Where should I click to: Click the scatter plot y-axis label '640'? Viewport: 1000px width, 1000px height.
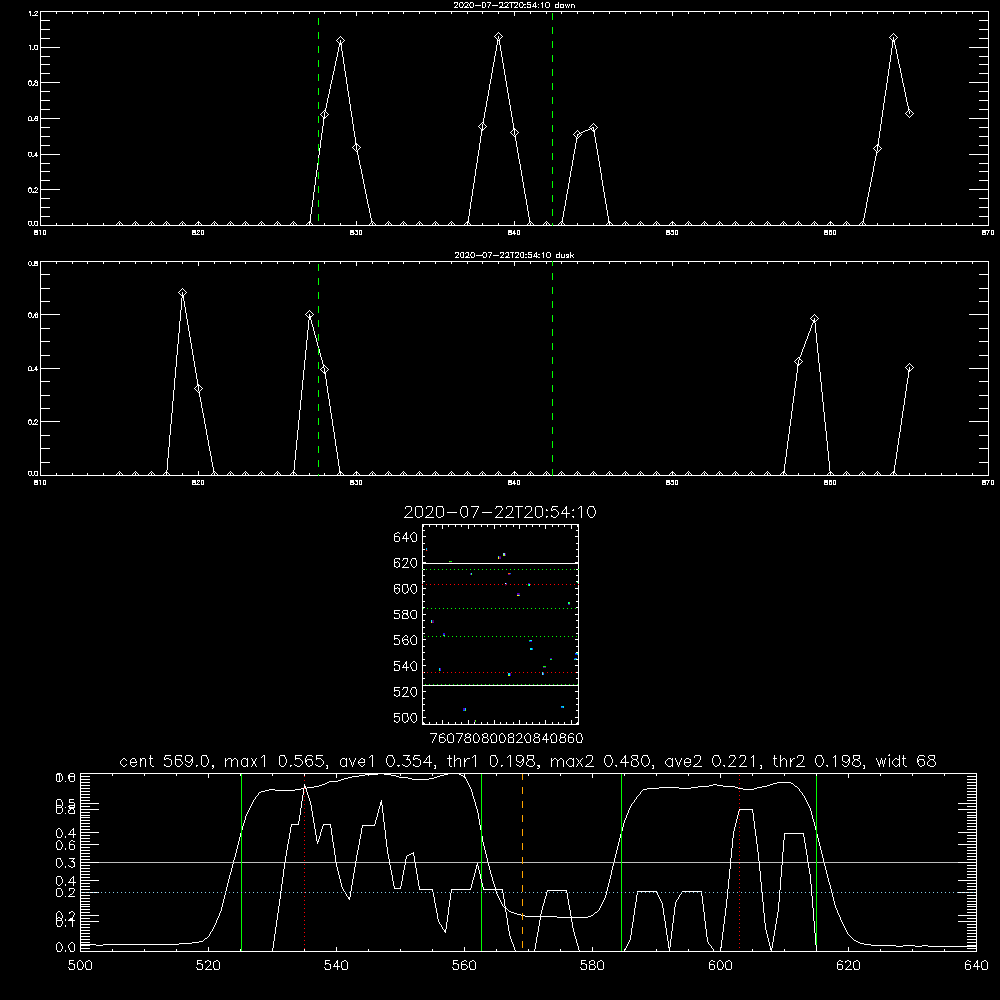(x=406, y=537)
